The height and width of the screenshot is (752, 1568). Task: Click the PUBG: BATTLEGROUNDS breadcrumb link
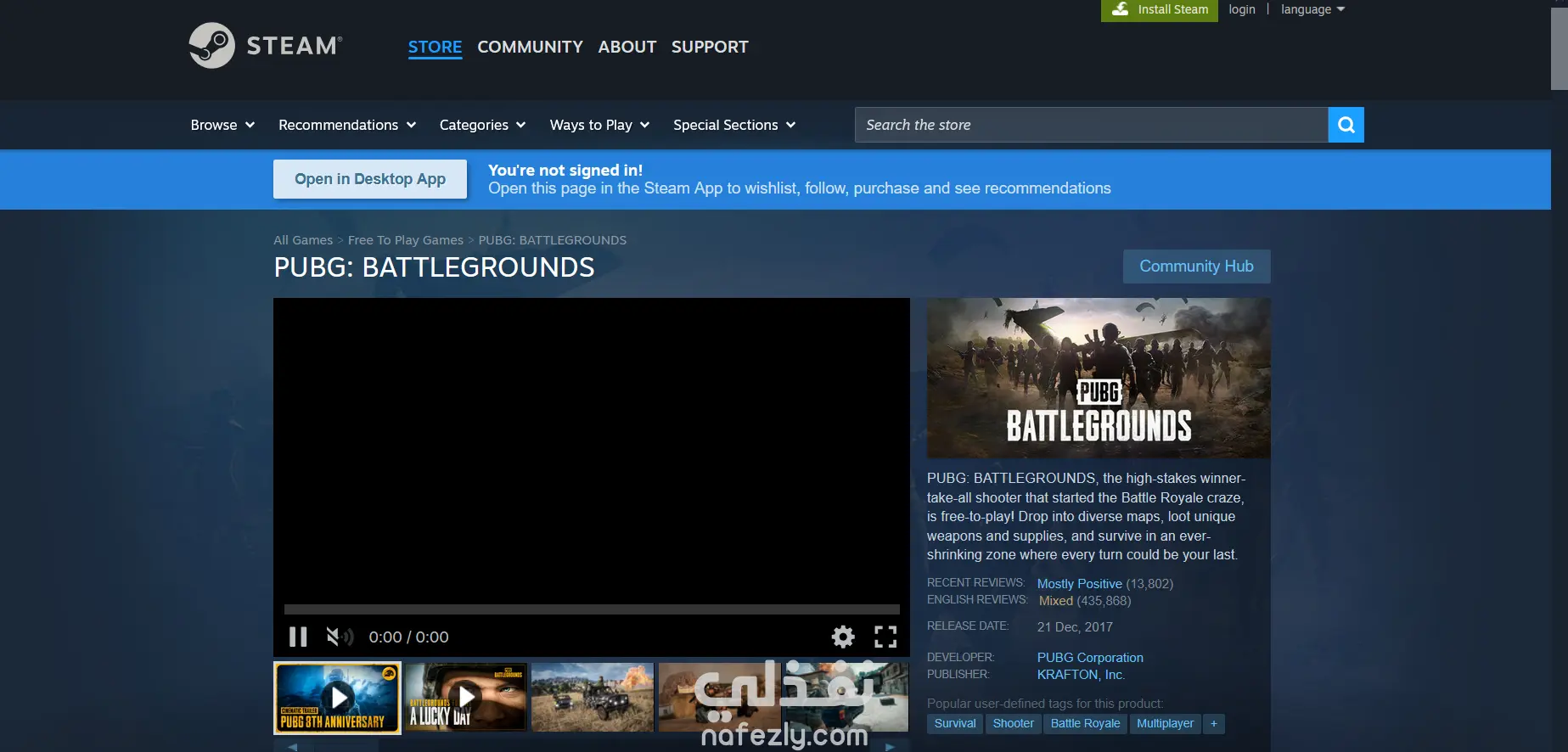(553, 240)
